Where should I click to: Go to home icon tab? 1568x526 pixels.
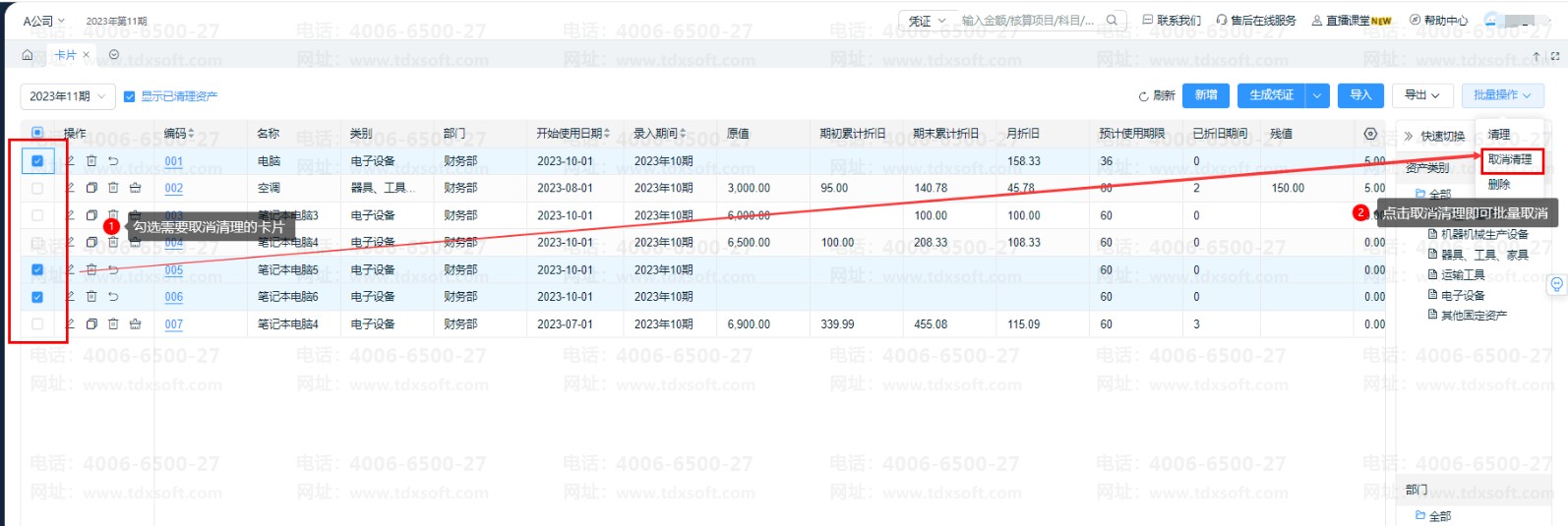28,55
